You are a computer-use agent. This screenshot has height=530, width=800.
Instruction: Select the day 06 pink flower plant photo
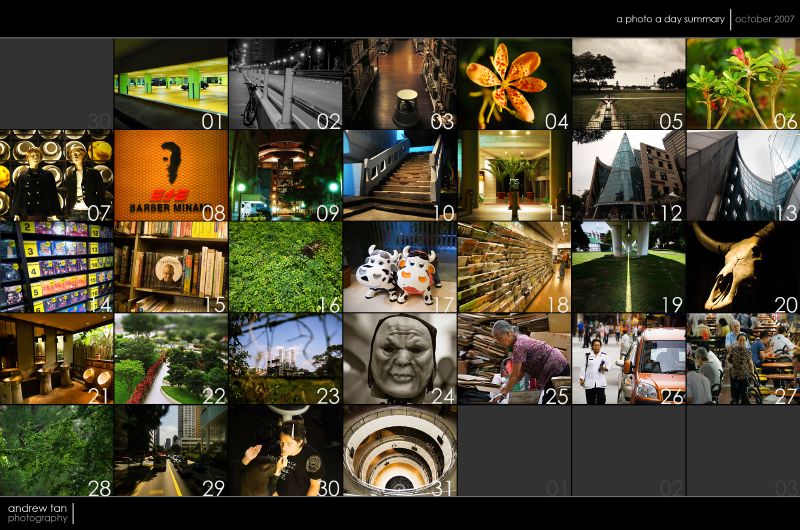pos(743,84)
